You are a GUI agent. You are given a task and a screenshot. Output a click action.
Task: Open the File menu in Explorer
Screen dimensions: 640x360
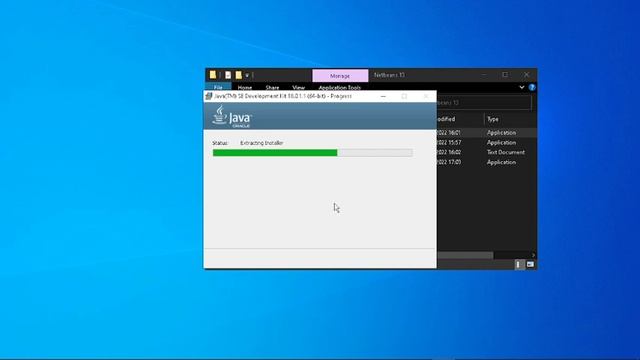tap(218, 87)
